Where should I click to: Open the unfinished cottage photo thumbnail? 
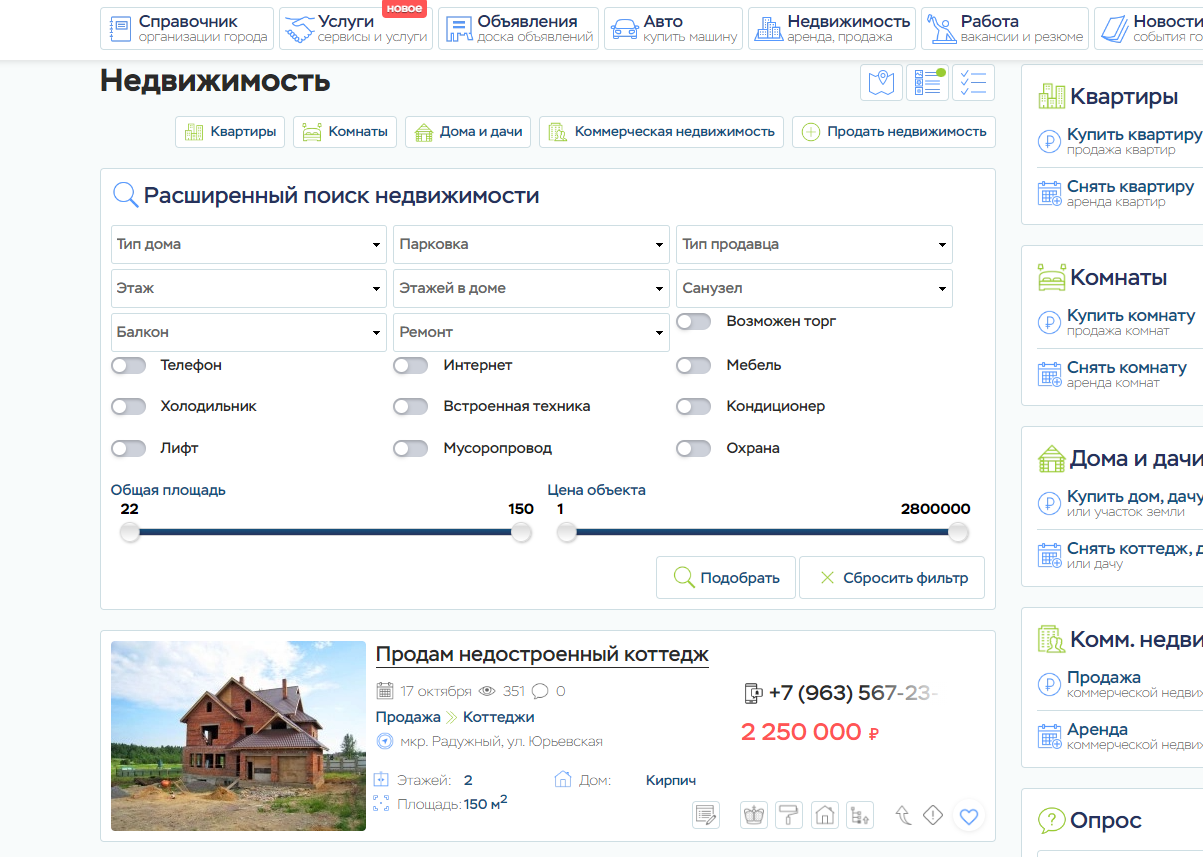coord(238,736)
